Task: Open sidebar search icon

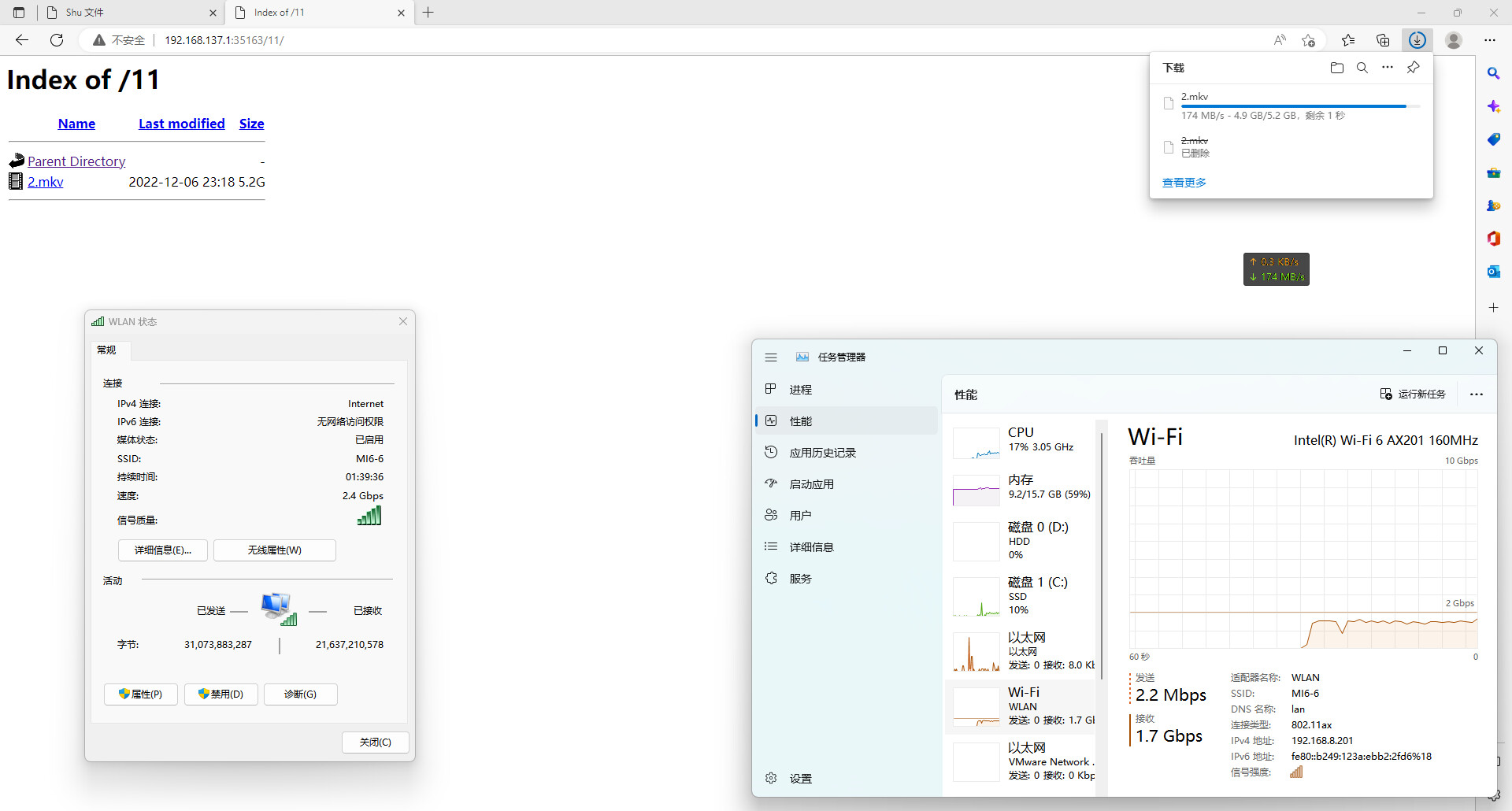Action: tap(1494, 73)
